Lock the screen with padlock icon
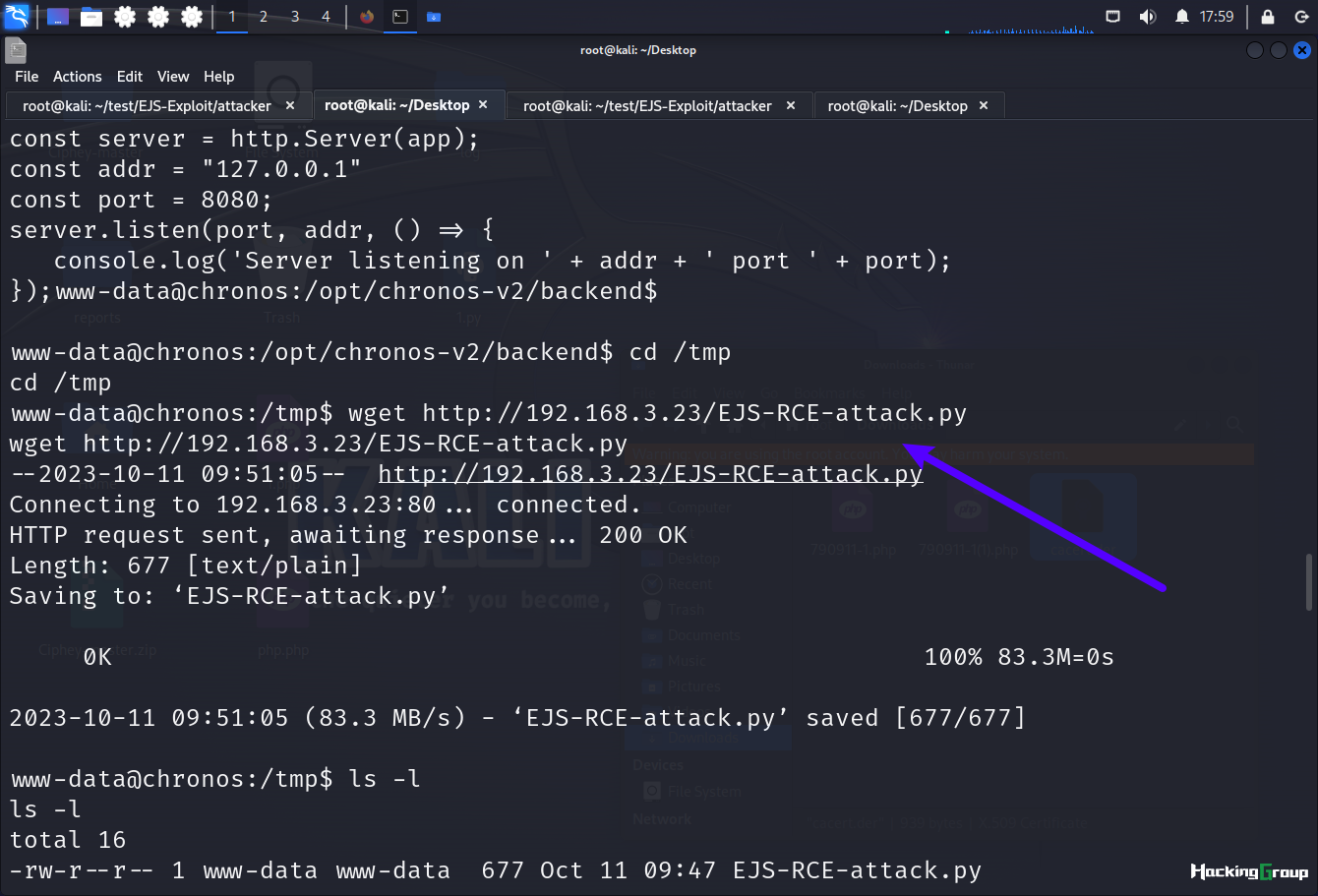The height and width of the screenshot is (896, 1318). pyautogui.click(x=1268, y=17)
